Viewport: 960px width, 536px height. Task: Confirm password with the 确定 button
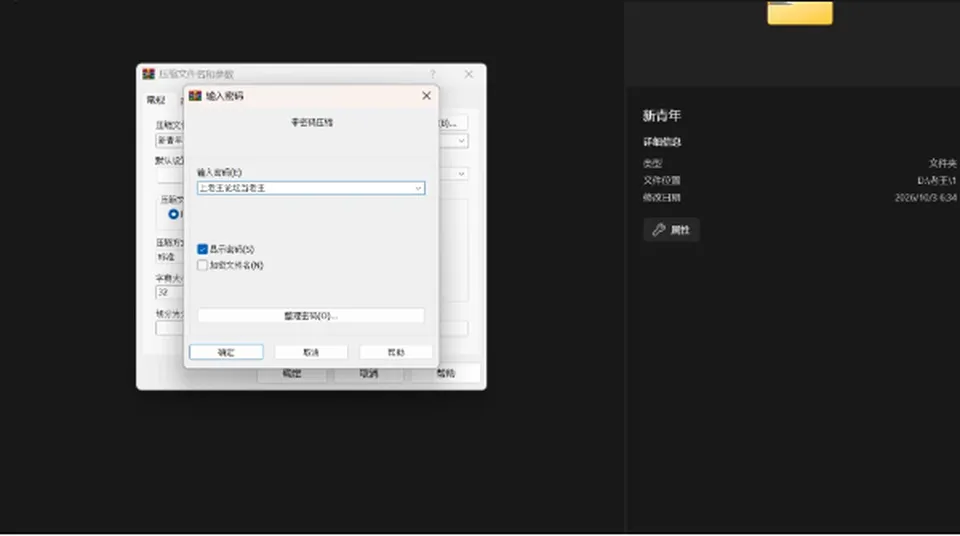[227, 352]
